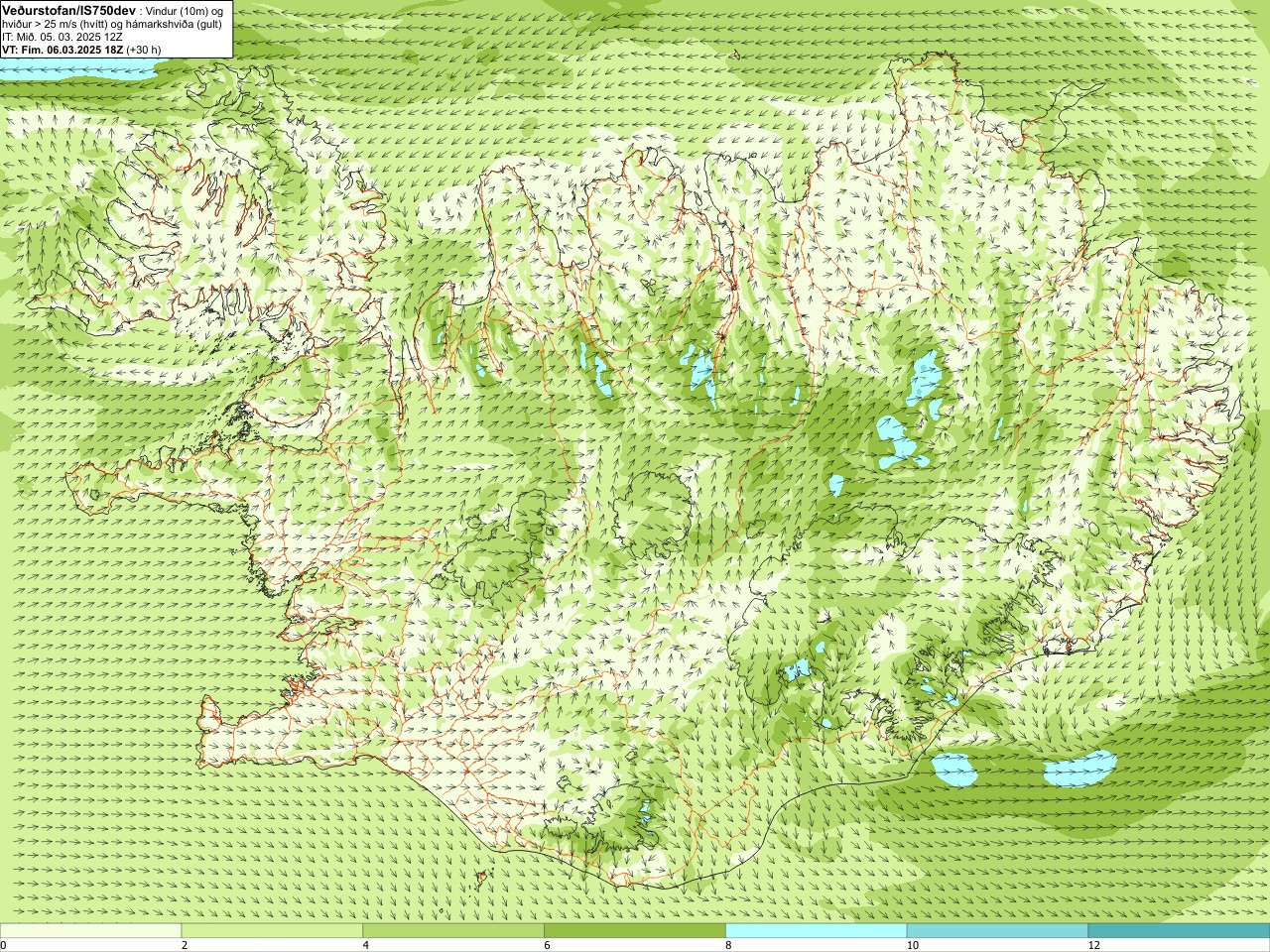Click the 'Vindur (10m) og' description text
Viewport: 1270px width, 952px height.
[x=184, y=10]
